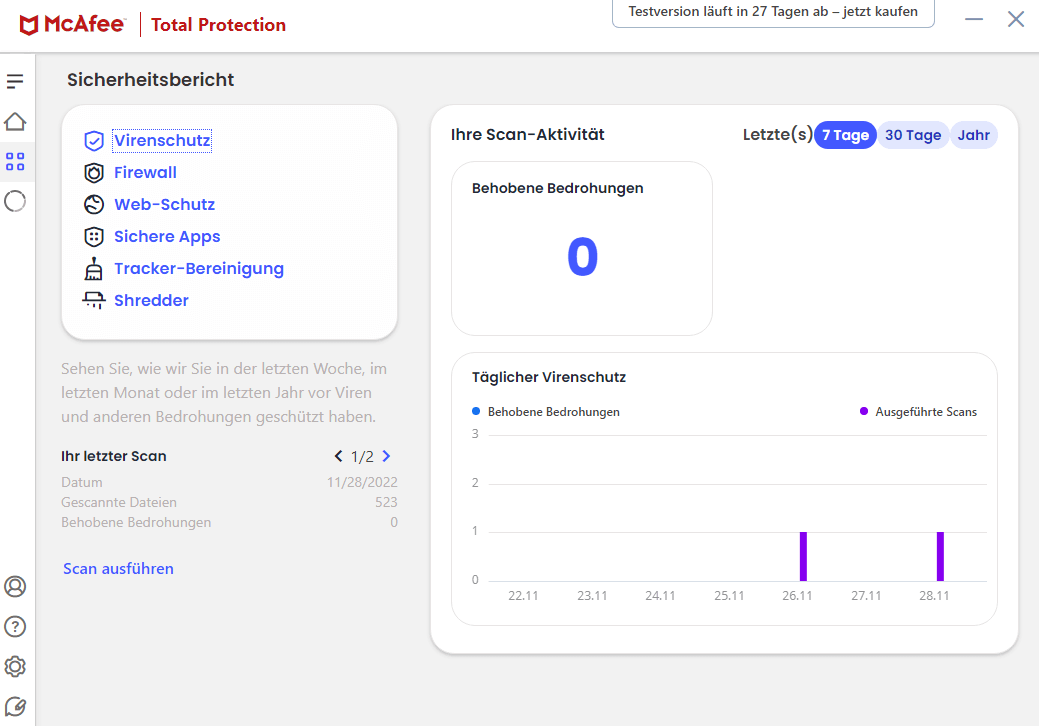1039x726 pixels.
Task: Open the Shredder report
Action: pyautogui.click(x=151, y=301)
